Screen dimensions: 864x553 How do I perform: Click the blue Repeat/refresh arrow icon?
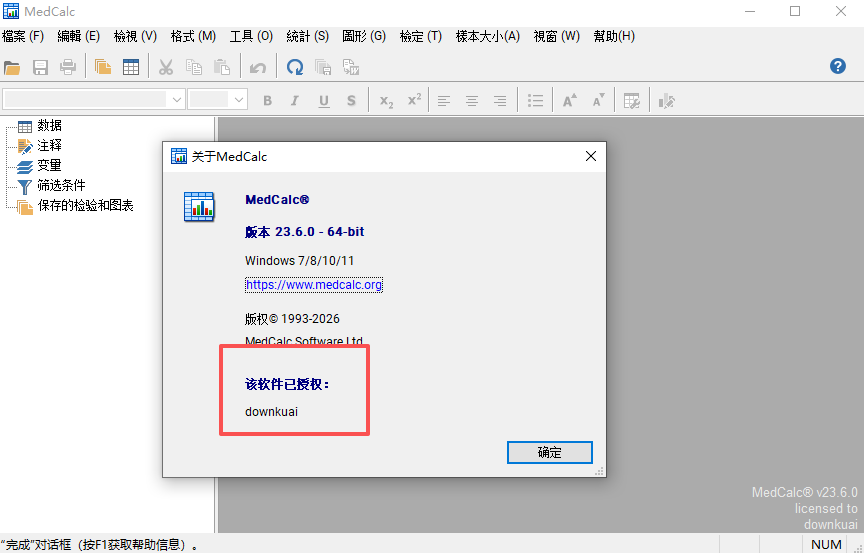(x=295, y=68)
